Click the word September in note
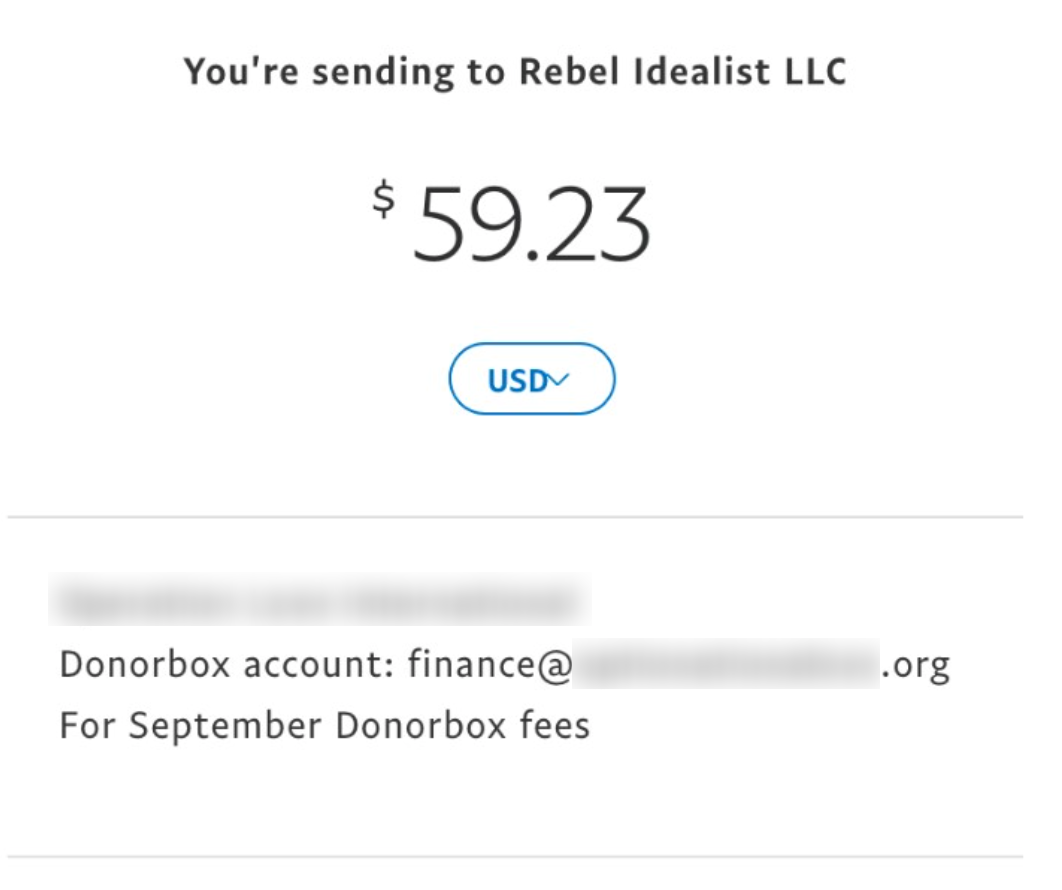This screenshot has height=890, width=1062. 226,726
